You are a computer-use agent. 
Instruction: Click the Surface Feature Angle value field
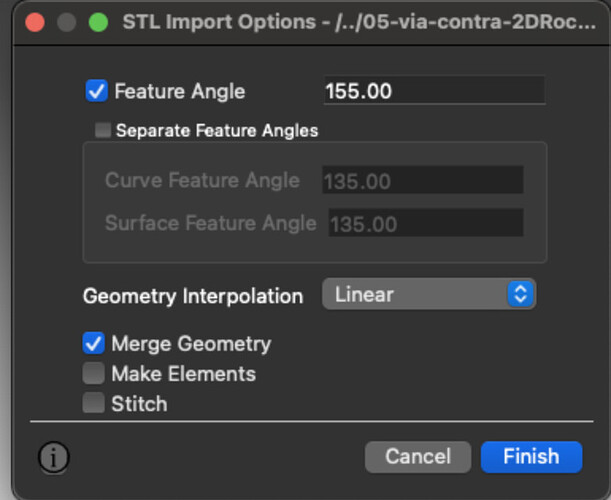426,223
